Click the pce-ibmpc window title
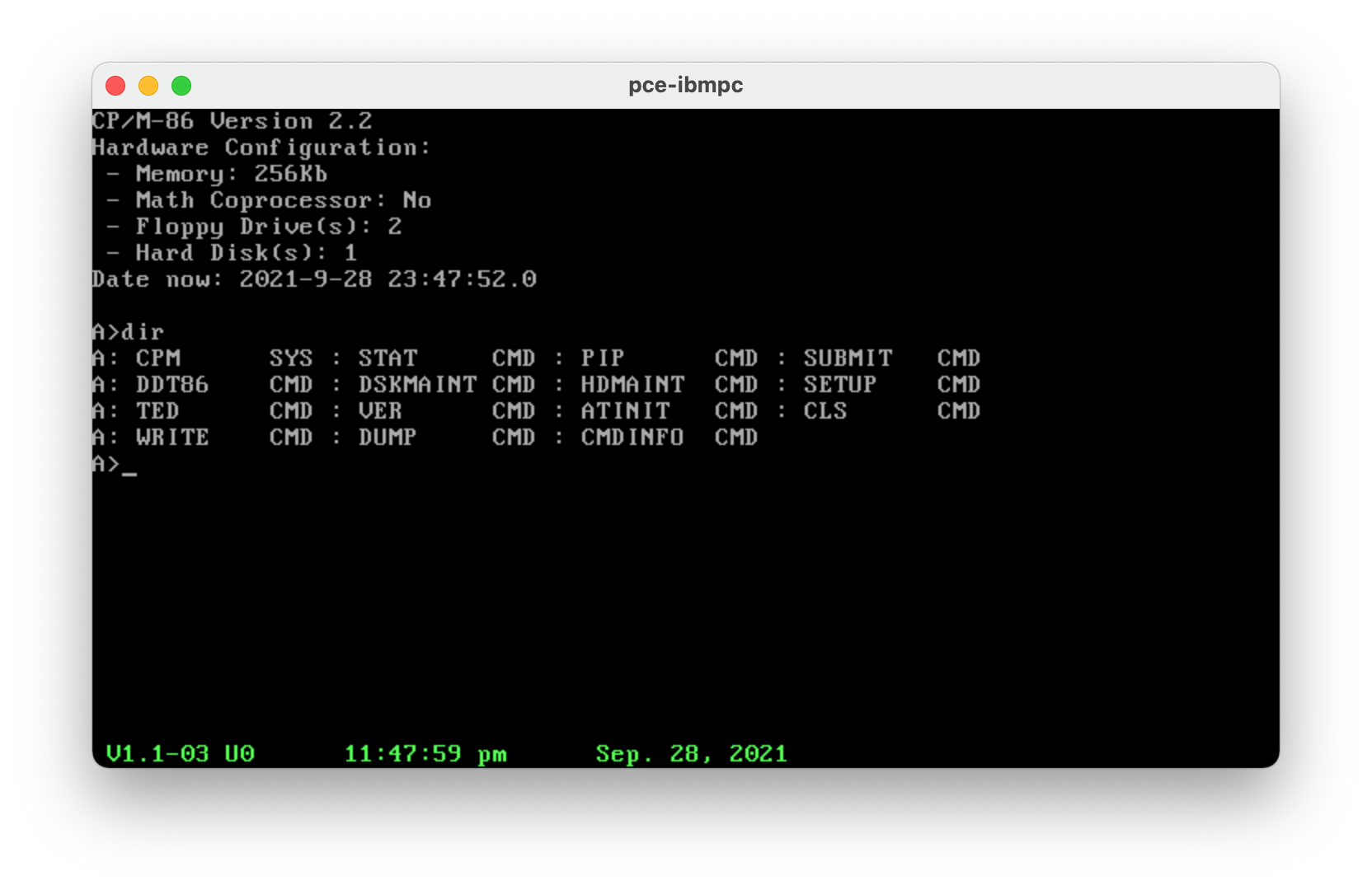The height and width of the screenshot is (890, 1372). click(x=685, y=85)
